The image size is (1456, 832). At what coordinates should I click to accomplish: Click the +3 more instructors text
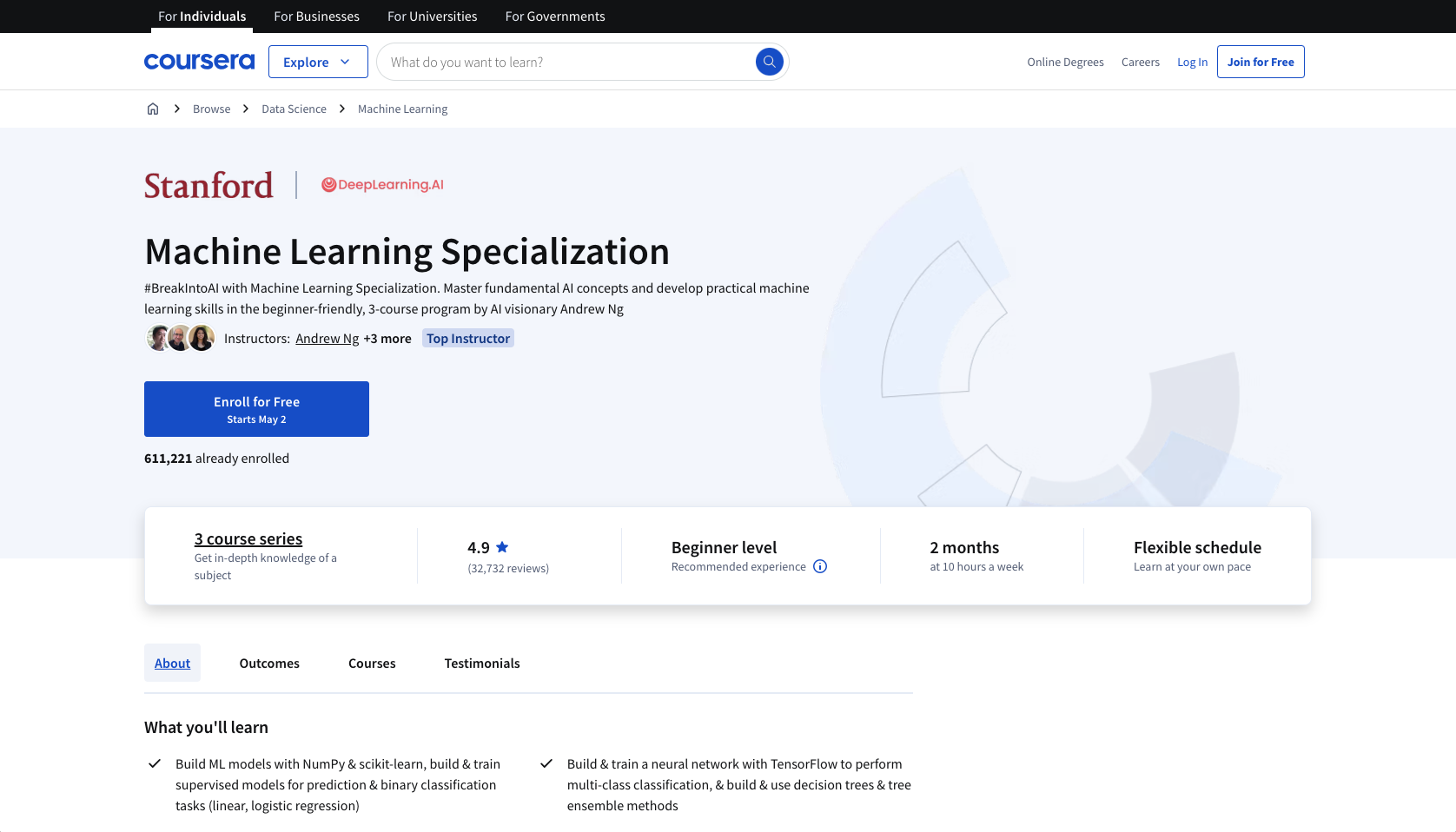(x=387, y=338)
